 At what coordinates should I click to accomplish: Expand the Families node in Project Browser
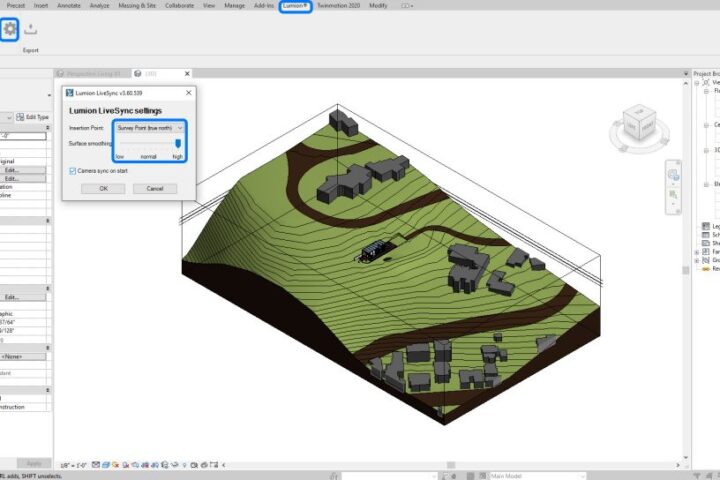pyautogui.click(x=697, y=252)
